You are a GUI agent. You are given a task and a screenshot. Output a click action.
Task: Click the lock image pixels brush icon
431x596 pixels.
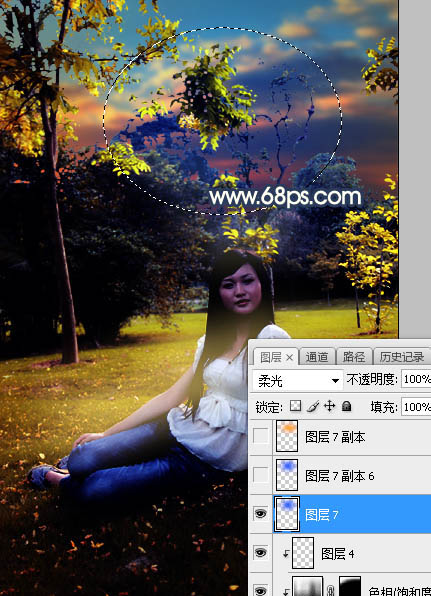click(313, 406)
